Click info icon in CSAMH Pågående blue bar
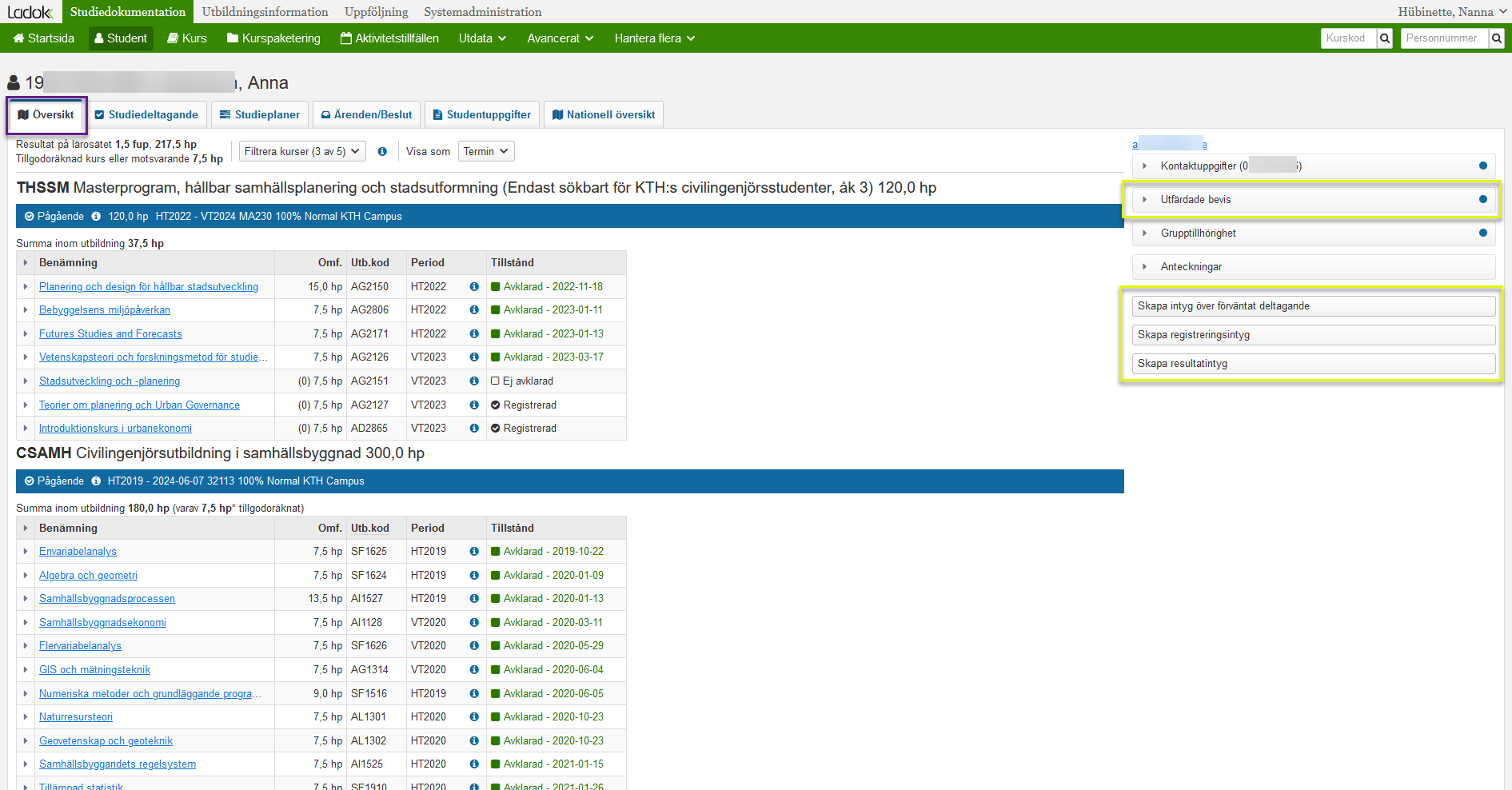Viewport: 1512px width, 790px height. [96, 481]
